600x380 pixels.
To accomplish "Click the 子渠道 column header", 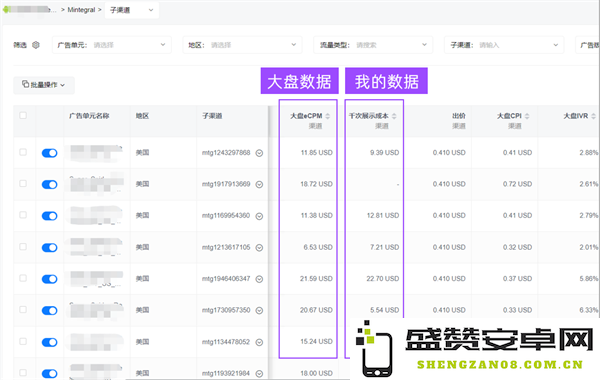I will coord(212,116).
